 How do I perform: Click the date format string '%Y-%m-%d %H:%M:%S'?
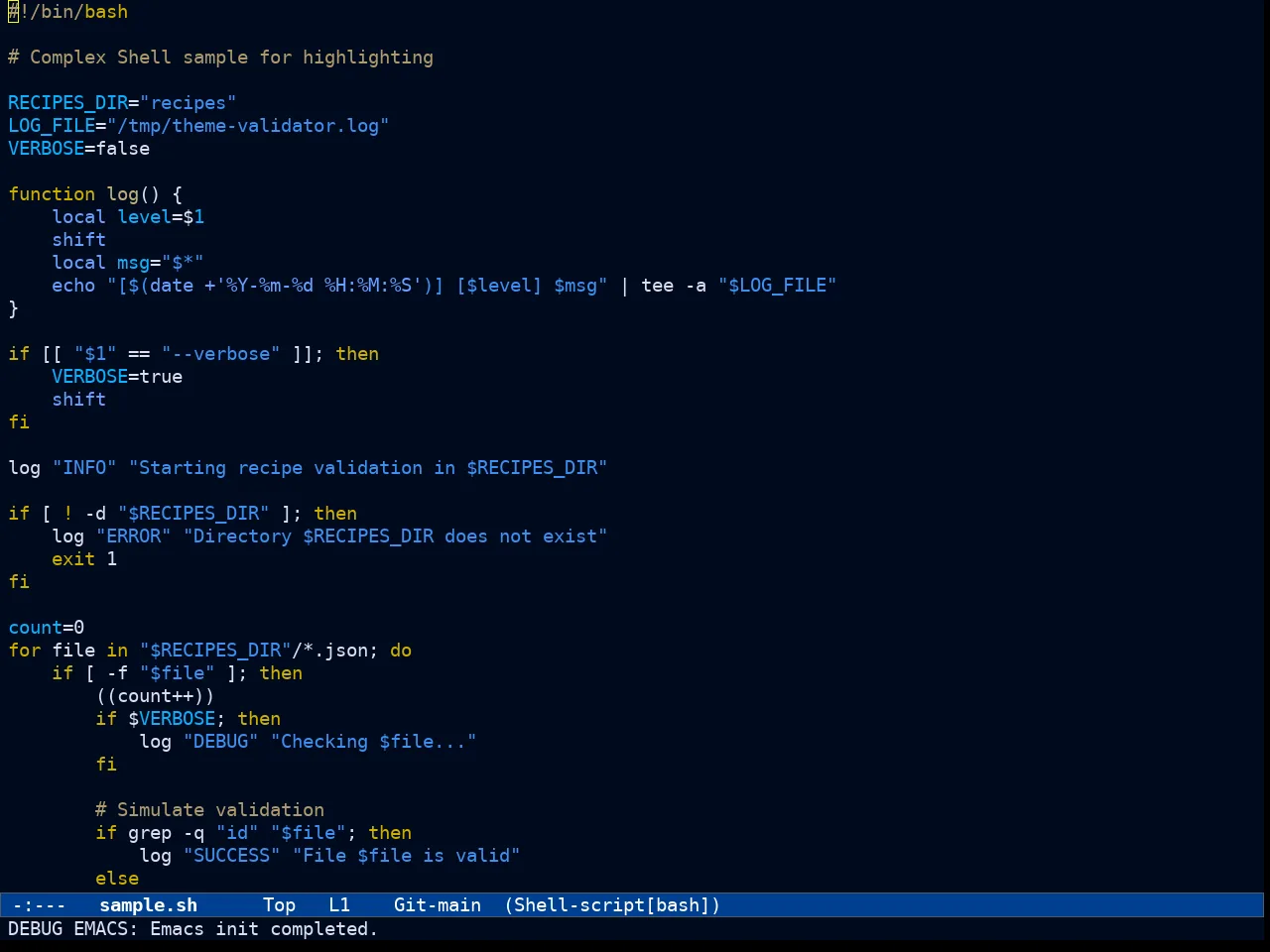(319, 286)
